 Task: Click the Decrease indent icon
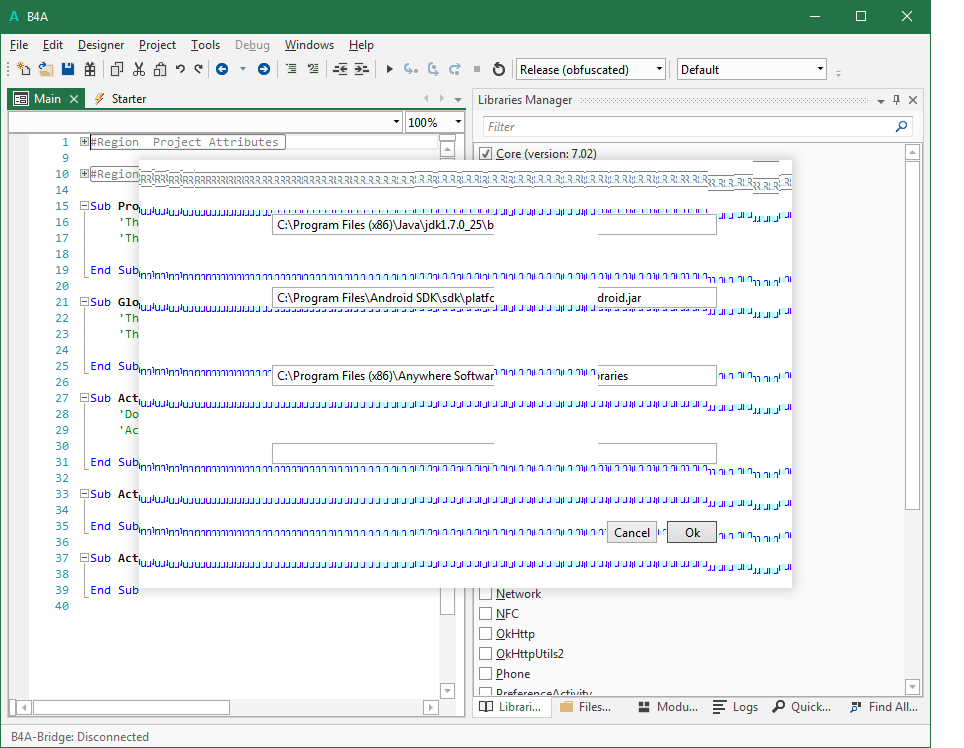click(340, 69)
